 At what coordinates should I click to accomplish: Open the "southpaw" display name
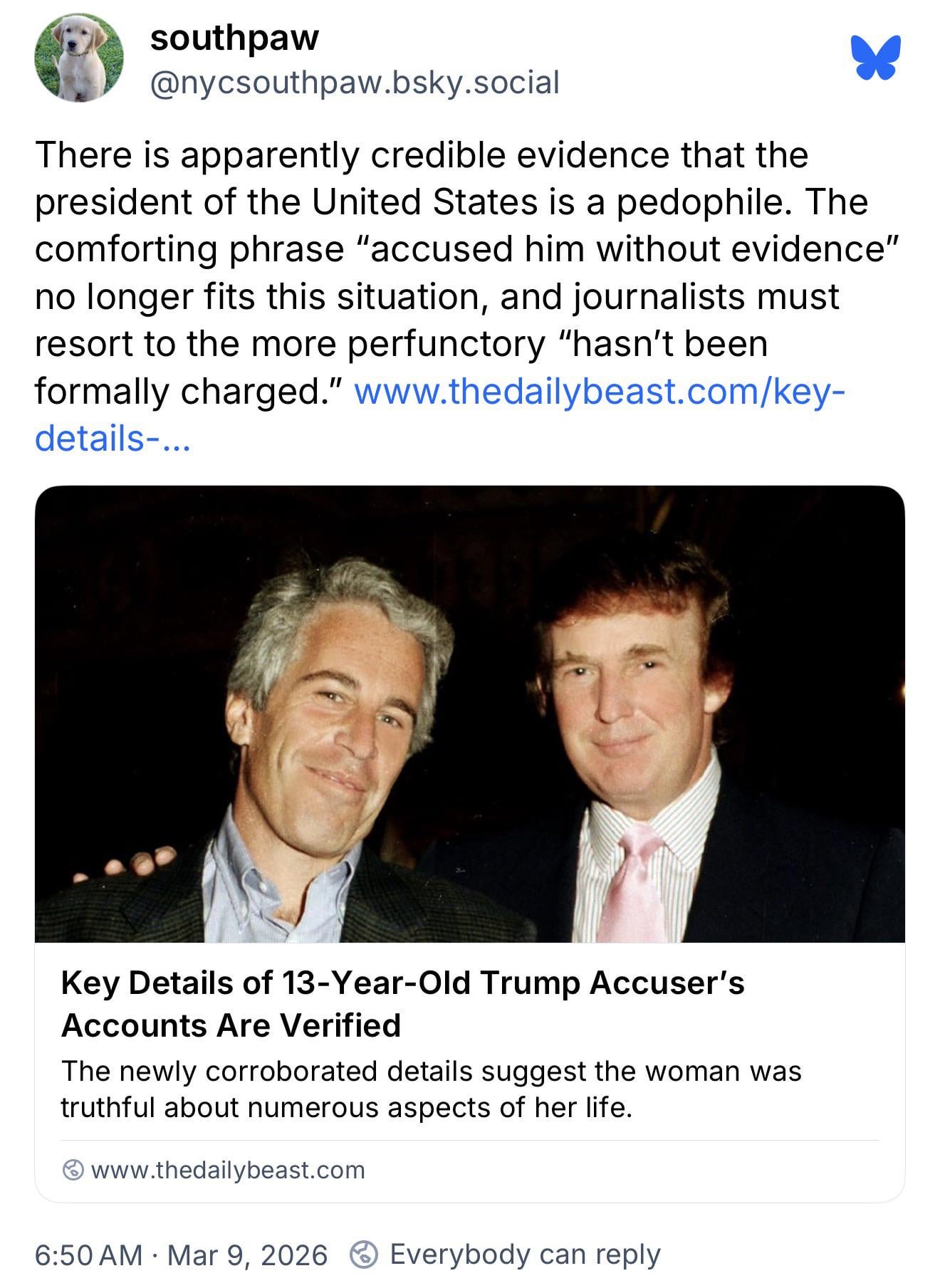pos(234,37)
